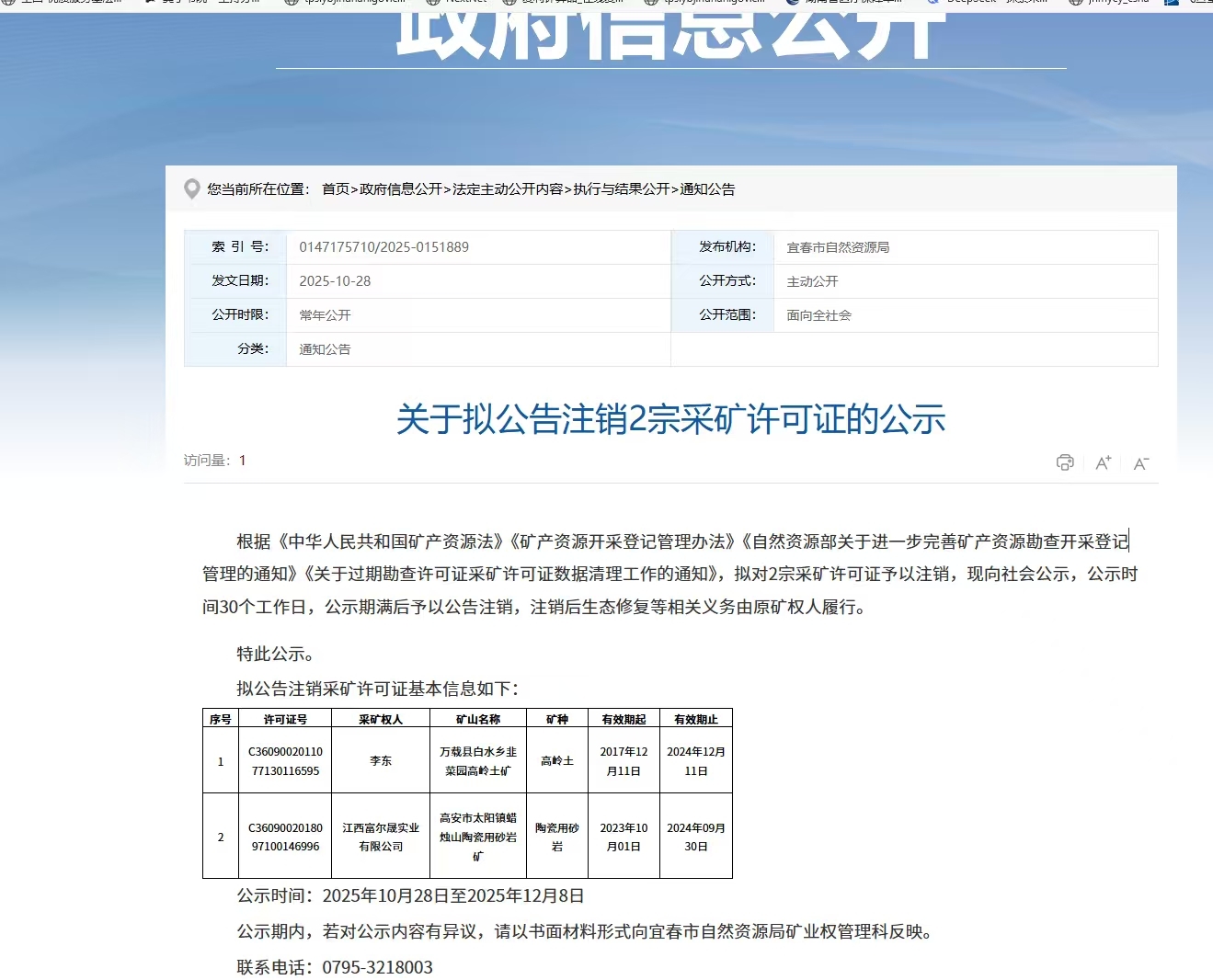Click start date 2017年12月11日
The height and width of the screenshot is (980, 1213).
[x=624, y=761]
